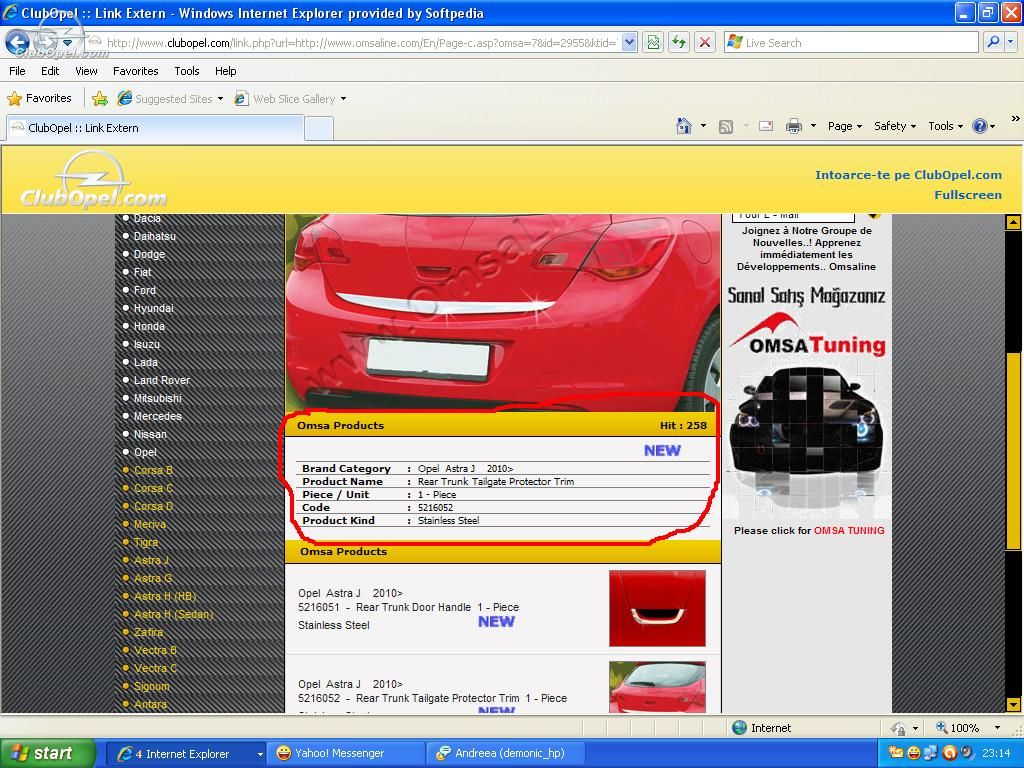The height and width of the screenshot is (768, 1024).
Task: Click the Rear Trunk Door Handle thumbnail
Action: click(x=657, y=608)
